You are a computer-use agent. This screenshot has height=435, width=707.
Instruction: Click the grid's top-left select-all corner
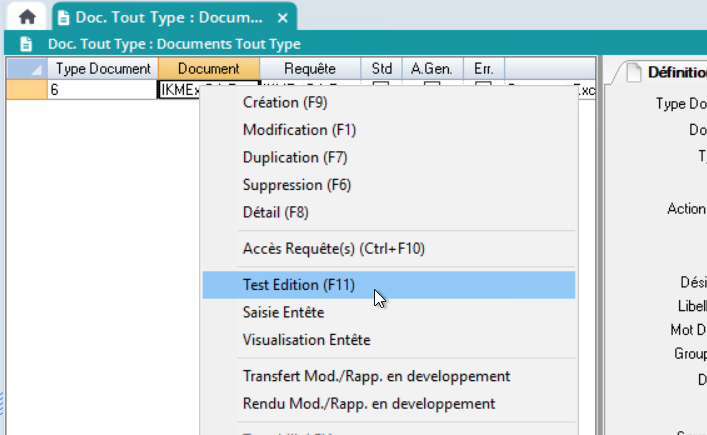point(26,69)
